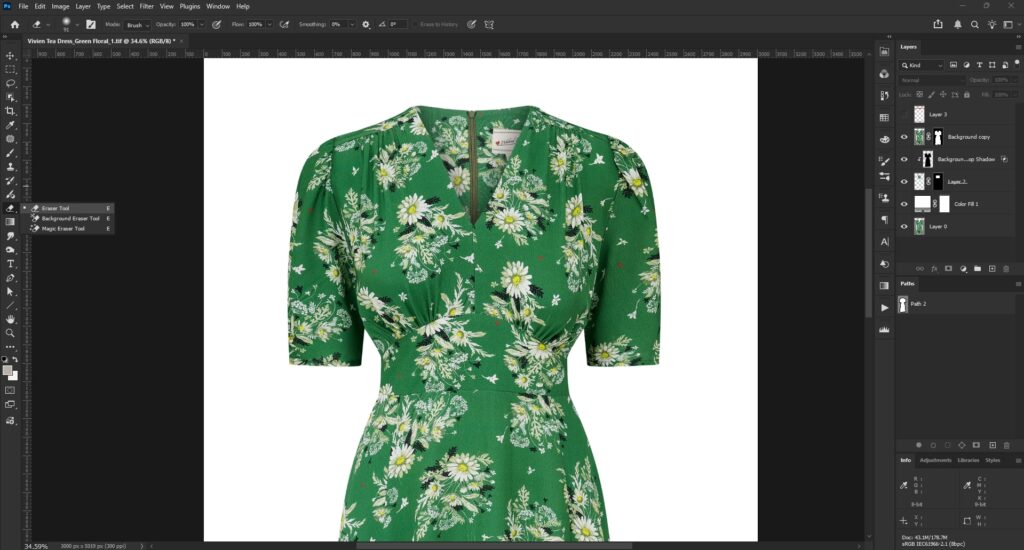Open the Opacity slider dropdown arrow
Viewport: 1024px width, 550px height.
click(201, 24)
